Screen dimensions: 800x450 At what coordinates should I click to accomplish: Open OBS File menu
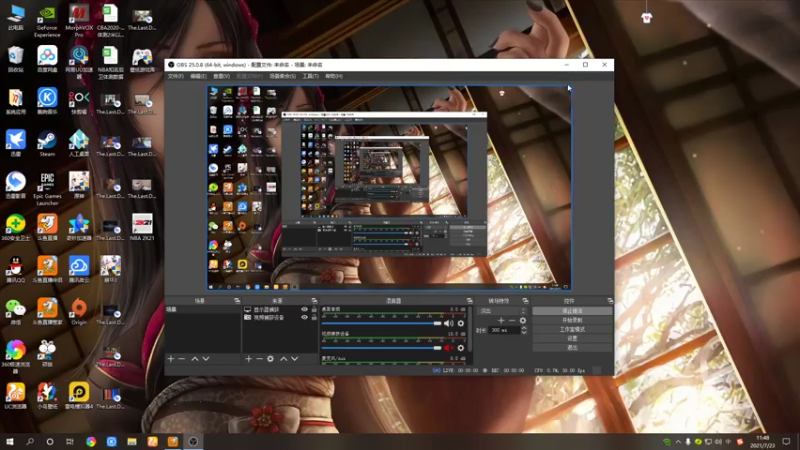[176, 76]
